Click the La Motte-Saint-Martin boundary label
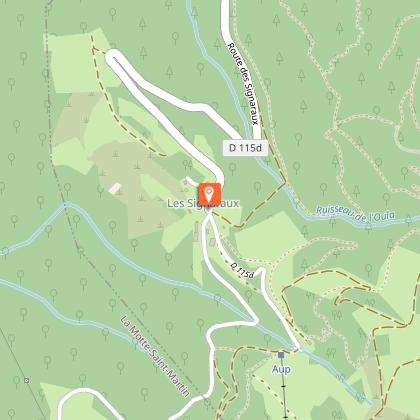The width and height of the screenshot is (420, 420). point(155,356)
